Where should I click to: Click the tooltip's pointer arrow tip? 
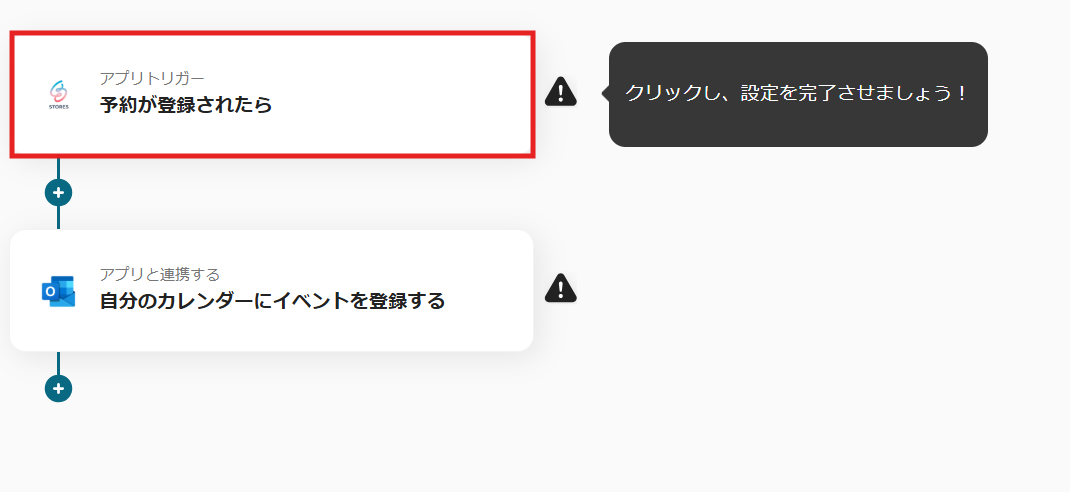603,93
